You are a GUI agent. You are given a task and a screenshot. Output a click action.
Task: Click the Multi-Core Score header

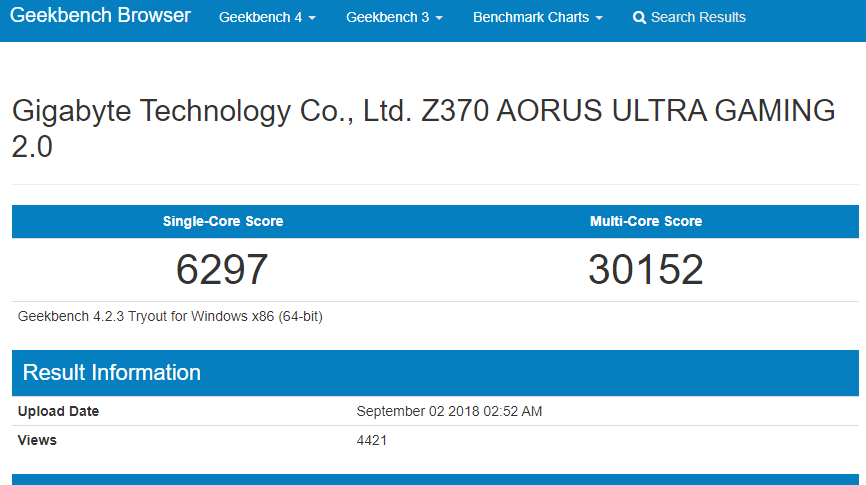[x=646, y=221]
